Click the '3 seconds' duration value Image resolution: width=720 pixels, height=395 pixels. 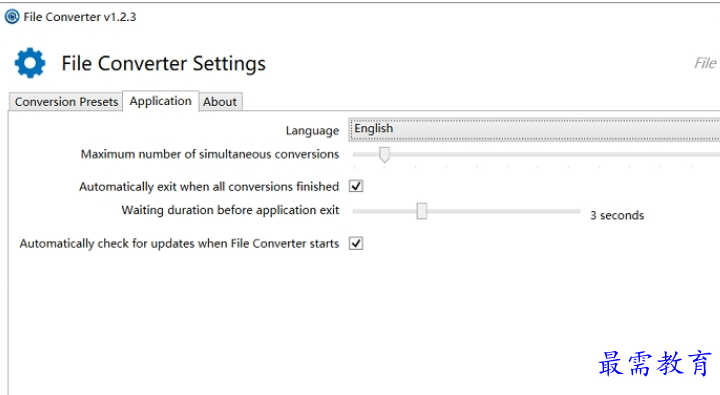617,215
